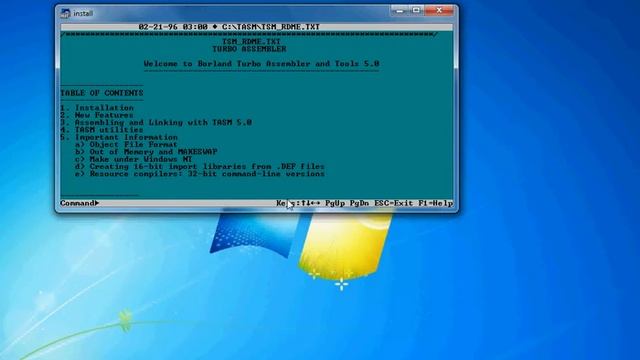The image size is (640, 360).
Task: Click the PgUp hint in status bar
Action: [x=335, y=203]
